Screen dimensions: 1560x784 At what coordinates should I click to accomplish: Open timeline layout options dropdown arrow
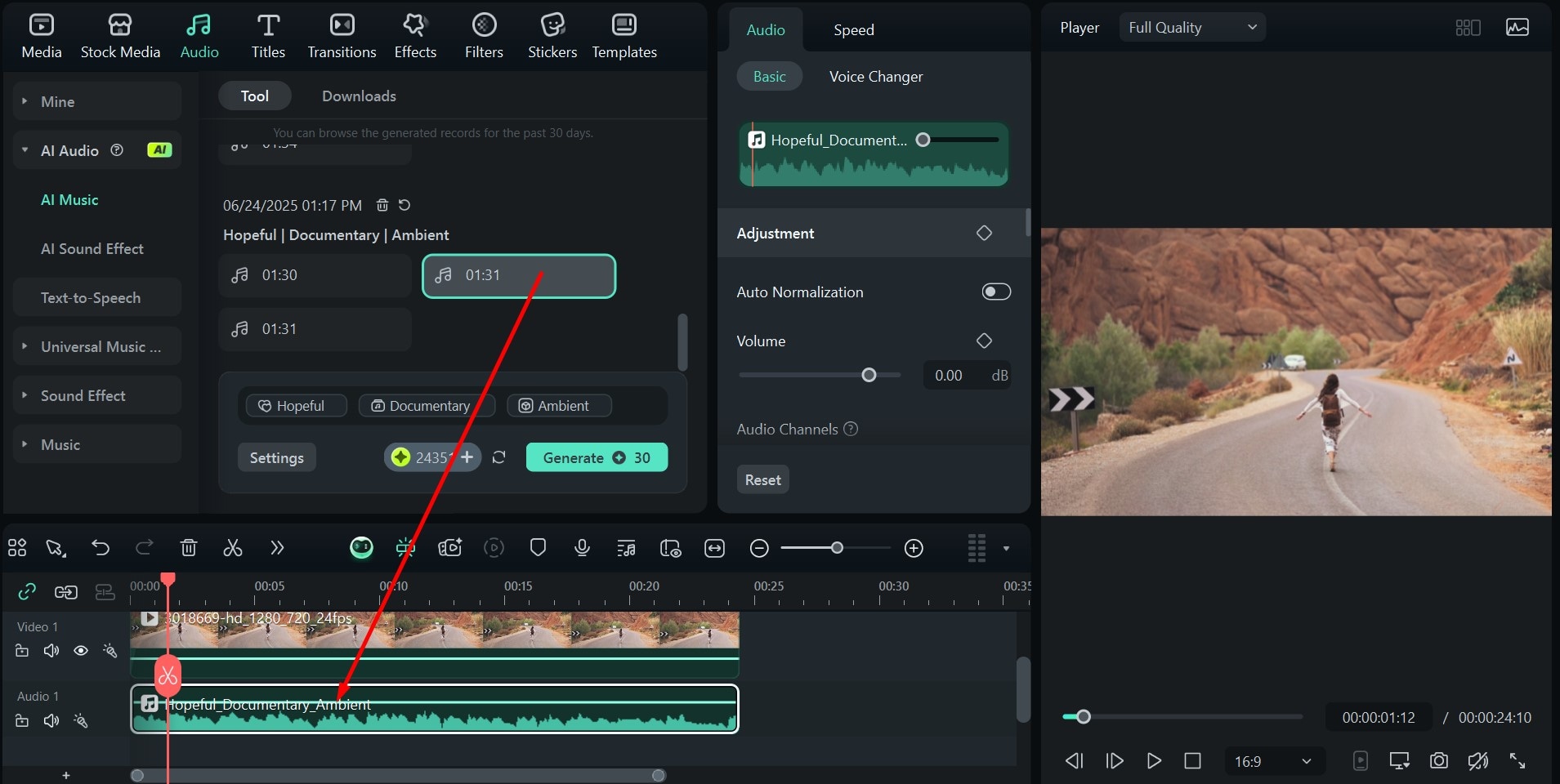[1006, 548]
